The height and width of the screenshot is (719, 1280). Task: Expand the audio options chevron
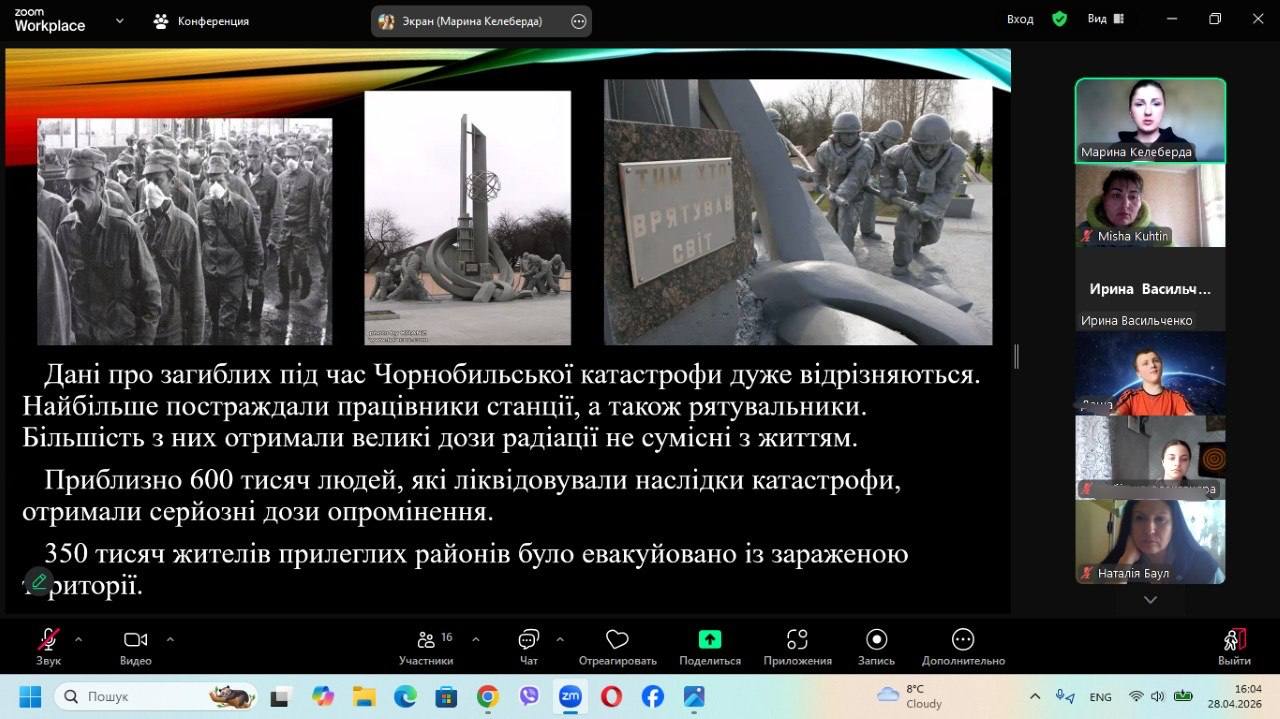pyautogui.click(x=78, y=639)
